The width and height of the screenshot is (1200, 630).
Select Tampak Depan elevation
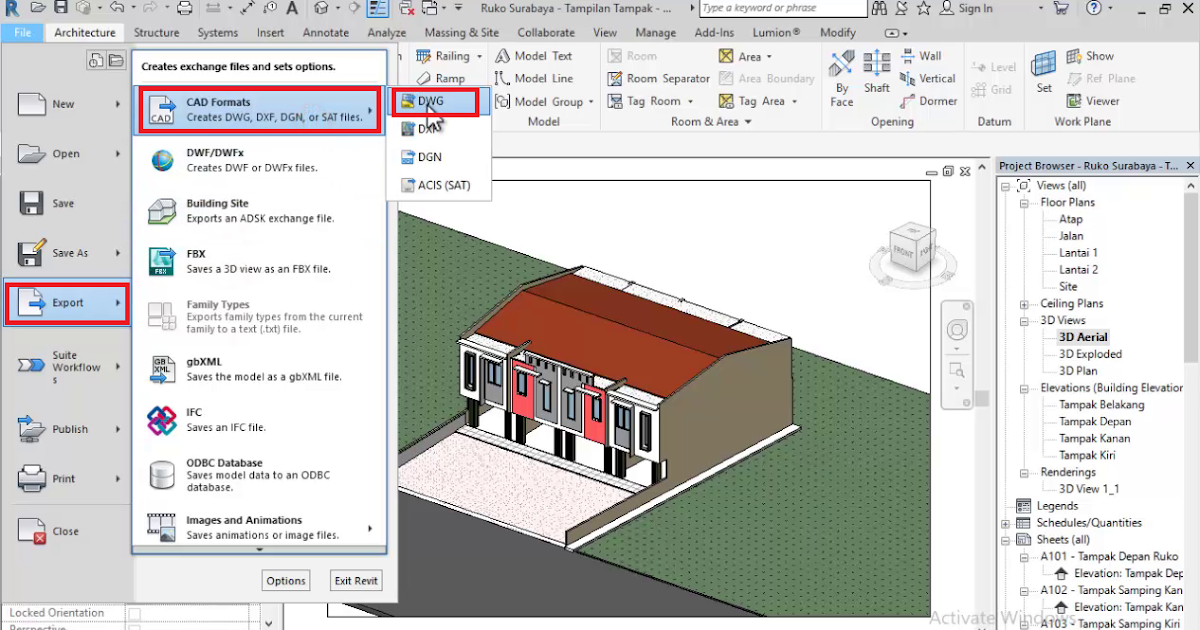(1095, 422)
